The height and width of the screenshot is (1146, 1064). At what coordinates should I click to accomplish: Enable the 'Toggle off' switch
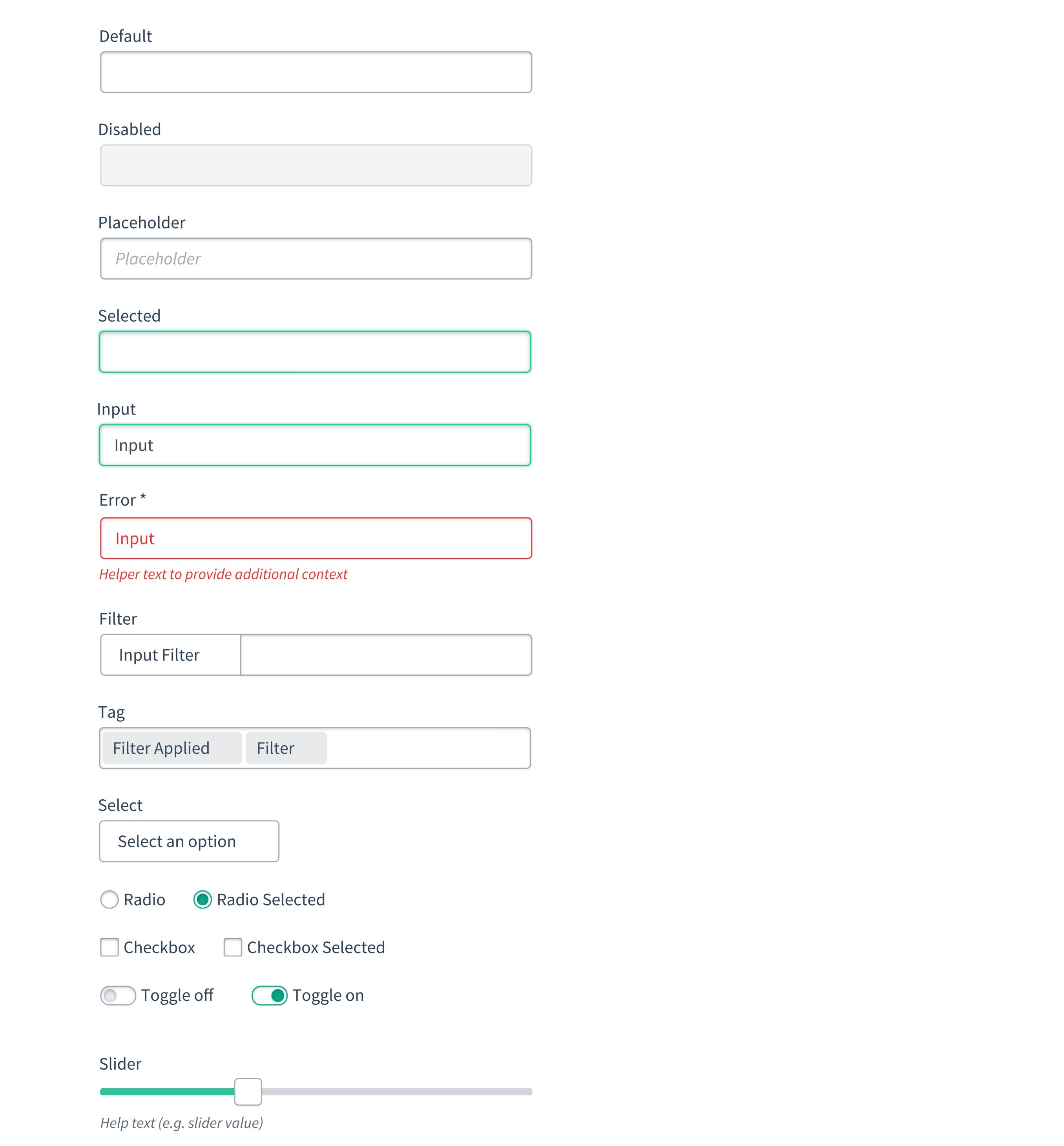tap(118, 995)
